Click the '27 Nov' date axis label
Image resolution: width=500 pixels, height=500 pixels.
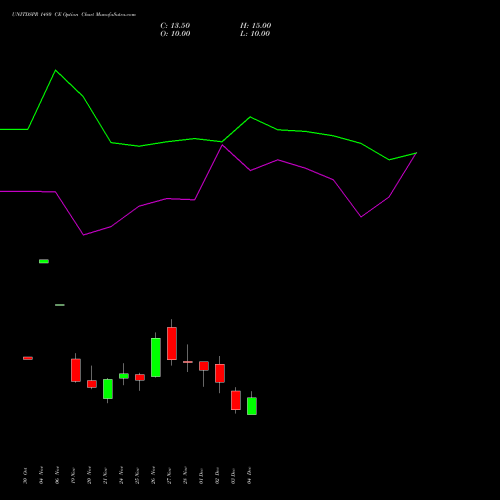coord(169,476)
